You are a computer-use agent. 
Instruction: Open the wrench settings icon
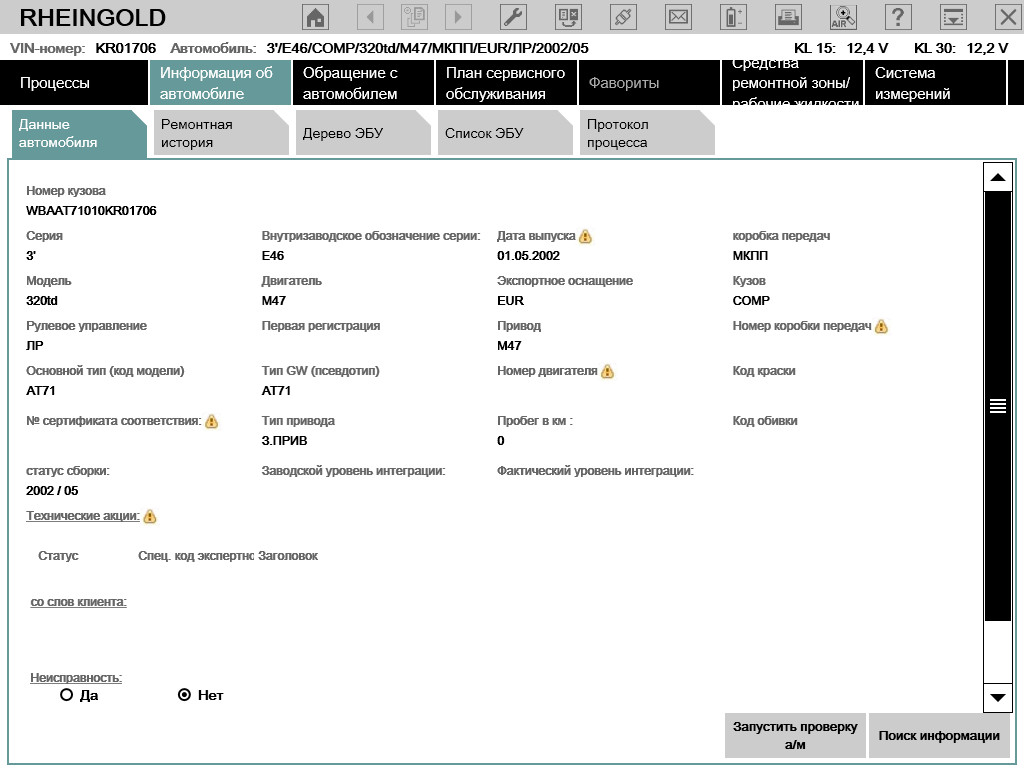click(513, 17)
